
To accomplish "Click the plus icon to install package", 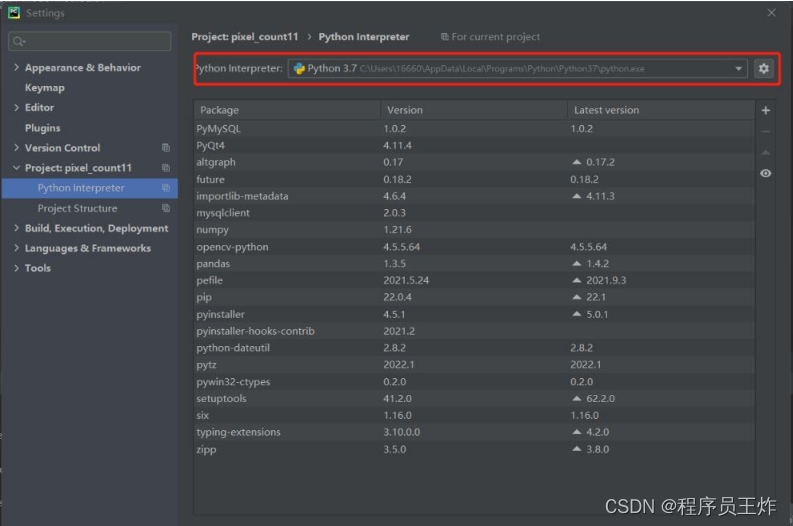I will pyautogui.click(x=766, y=110).
